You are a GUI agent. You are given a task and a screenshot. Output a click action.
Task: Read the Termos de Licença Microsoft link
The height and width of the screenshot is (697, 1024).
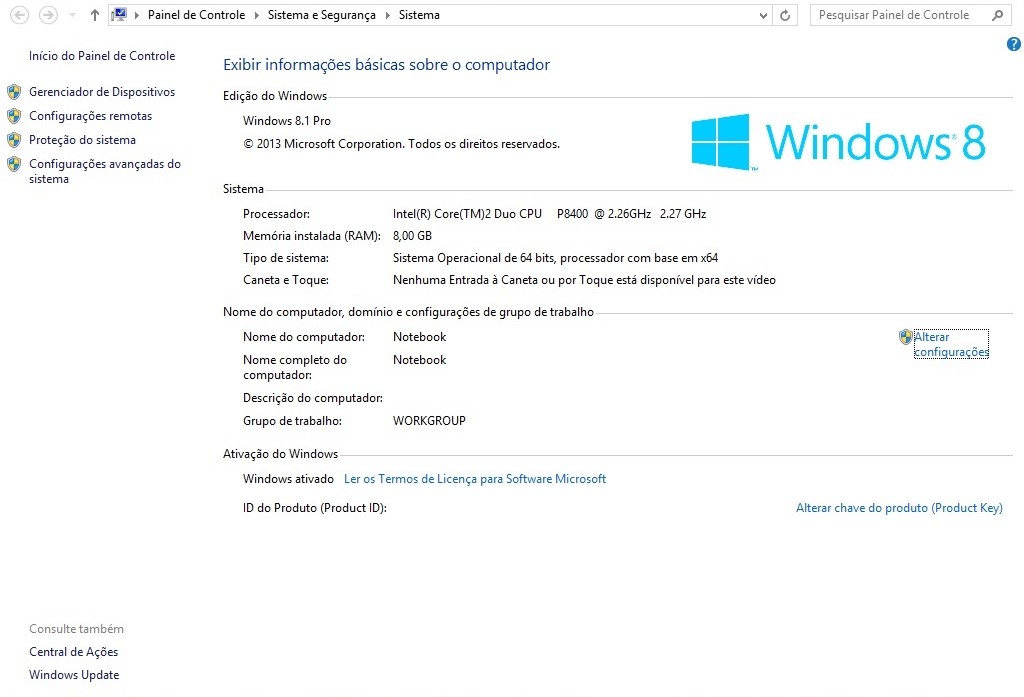coord(475,479)
